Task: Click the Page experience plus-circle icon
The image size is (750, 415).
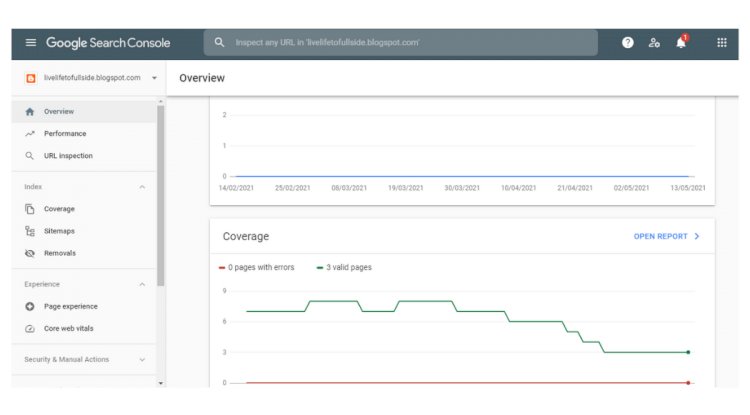Action: click(x=30, y=306)
